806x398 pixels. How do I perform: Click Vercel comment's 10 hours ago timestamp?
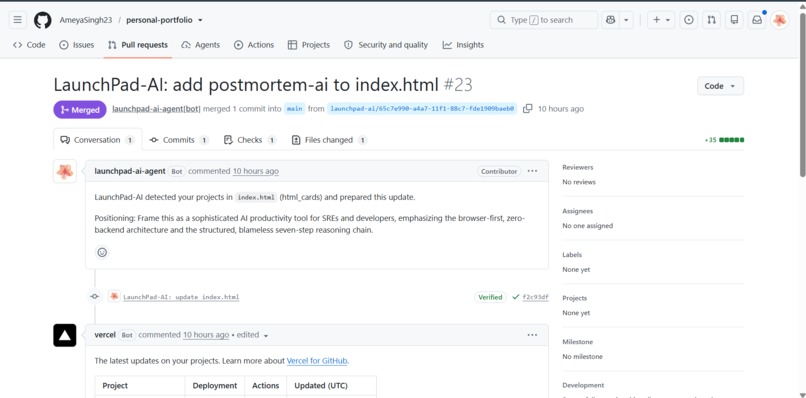[x=206, y=335]
